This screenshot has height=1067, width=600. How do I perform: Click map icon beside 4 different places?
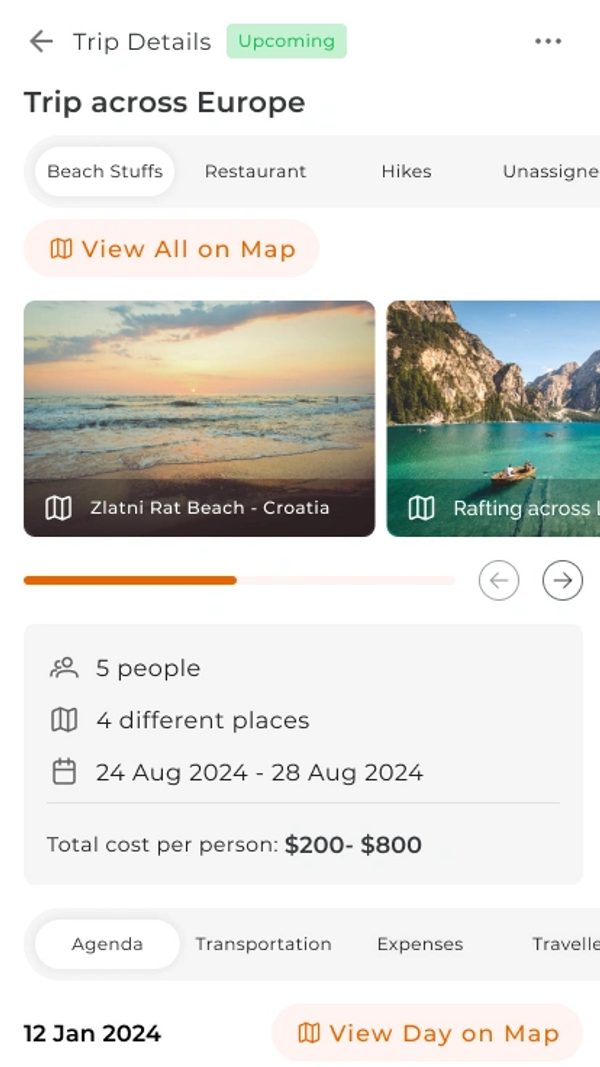pos(64,720)
